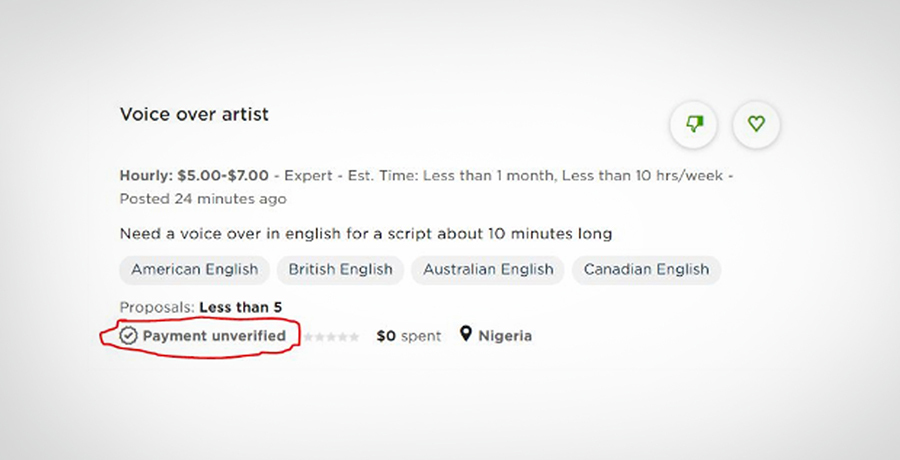Select the British English skill tag

click(340, 269)
